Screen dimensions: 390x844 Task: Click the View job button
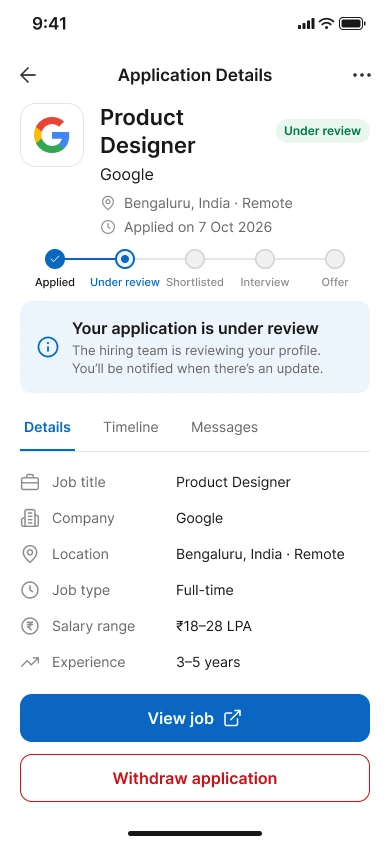coord(195,718)
